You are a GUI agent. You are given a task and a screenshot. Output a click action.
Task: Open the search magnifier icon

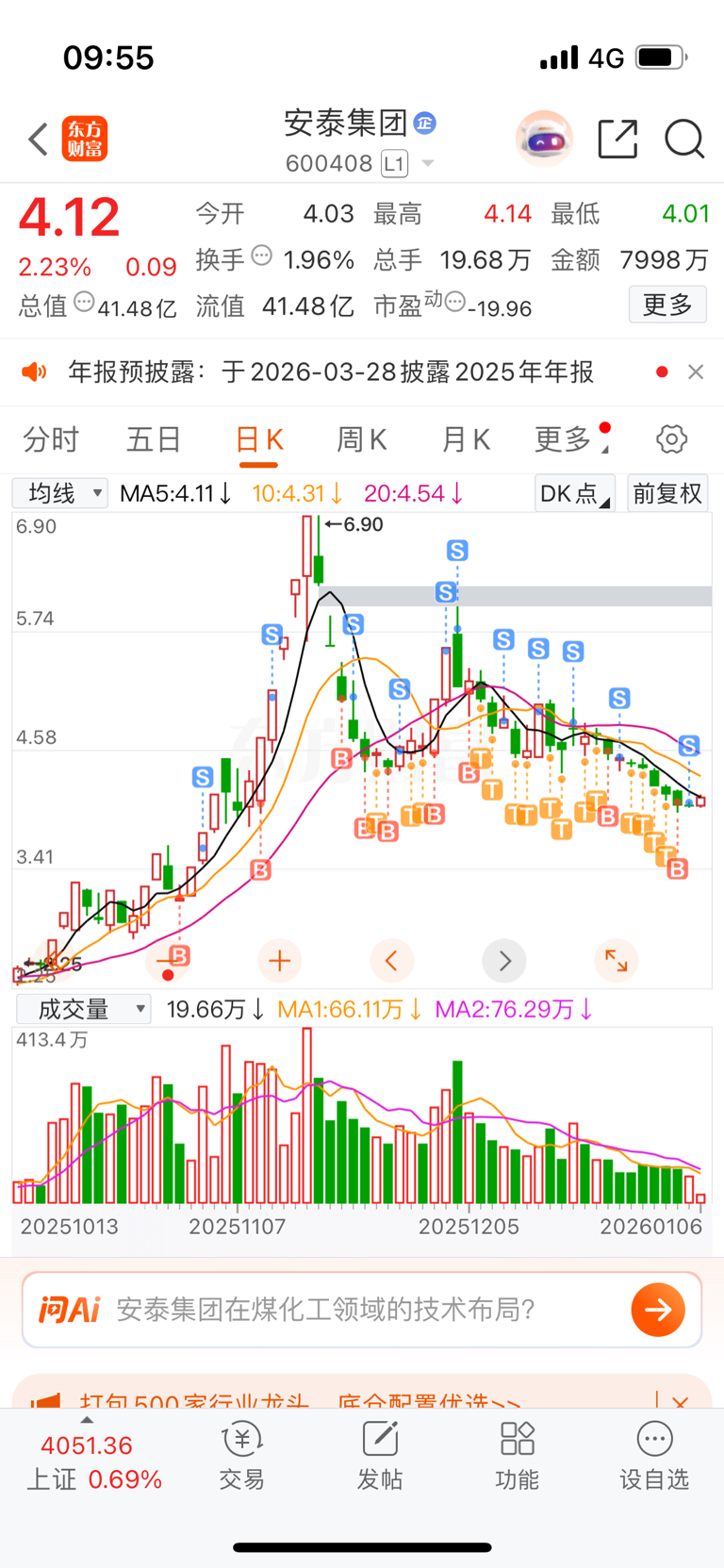pyautogui.click(x=684, y=139)
